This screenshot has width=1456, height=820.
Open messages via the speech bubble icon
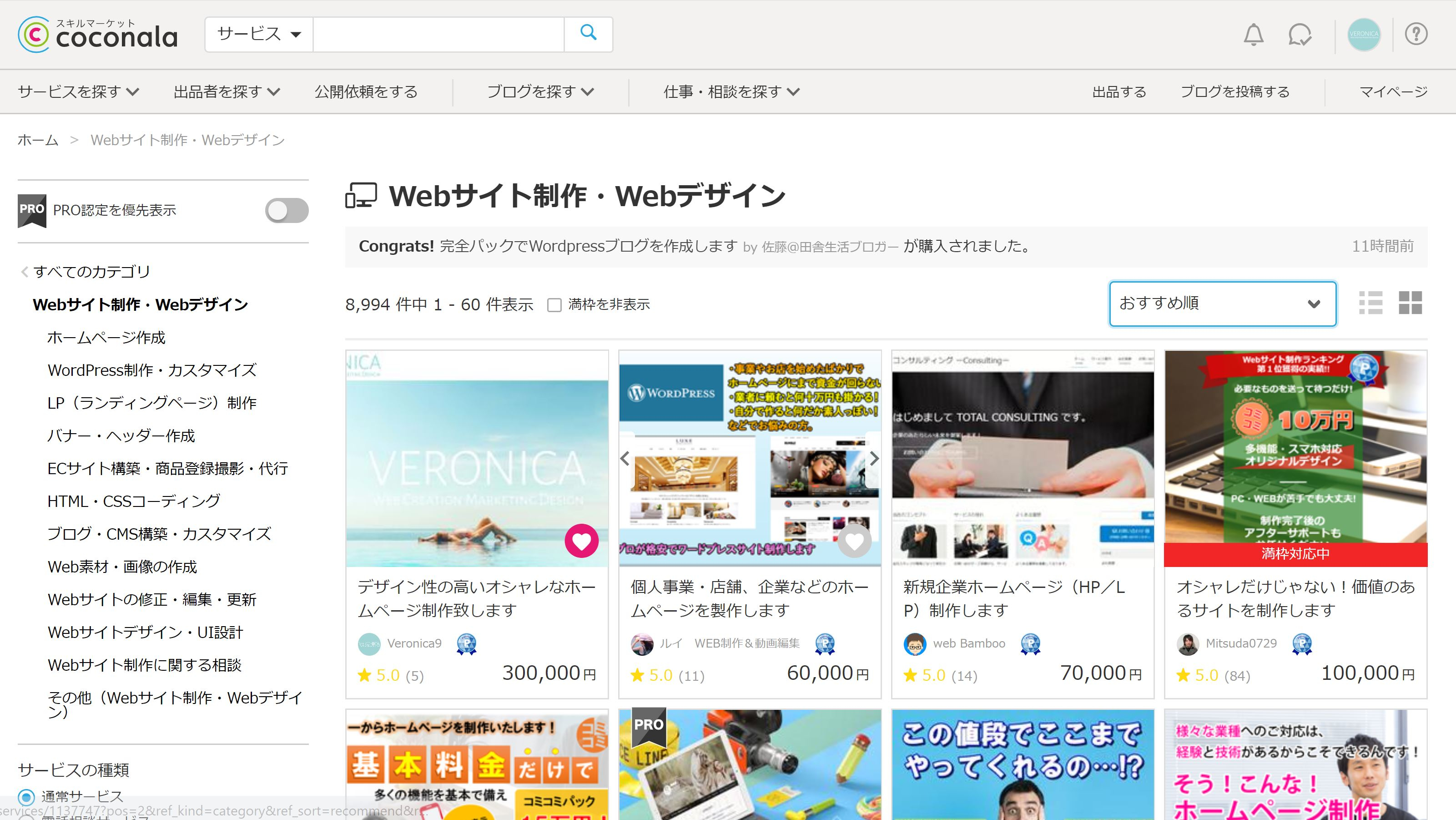coord(1300,35)
